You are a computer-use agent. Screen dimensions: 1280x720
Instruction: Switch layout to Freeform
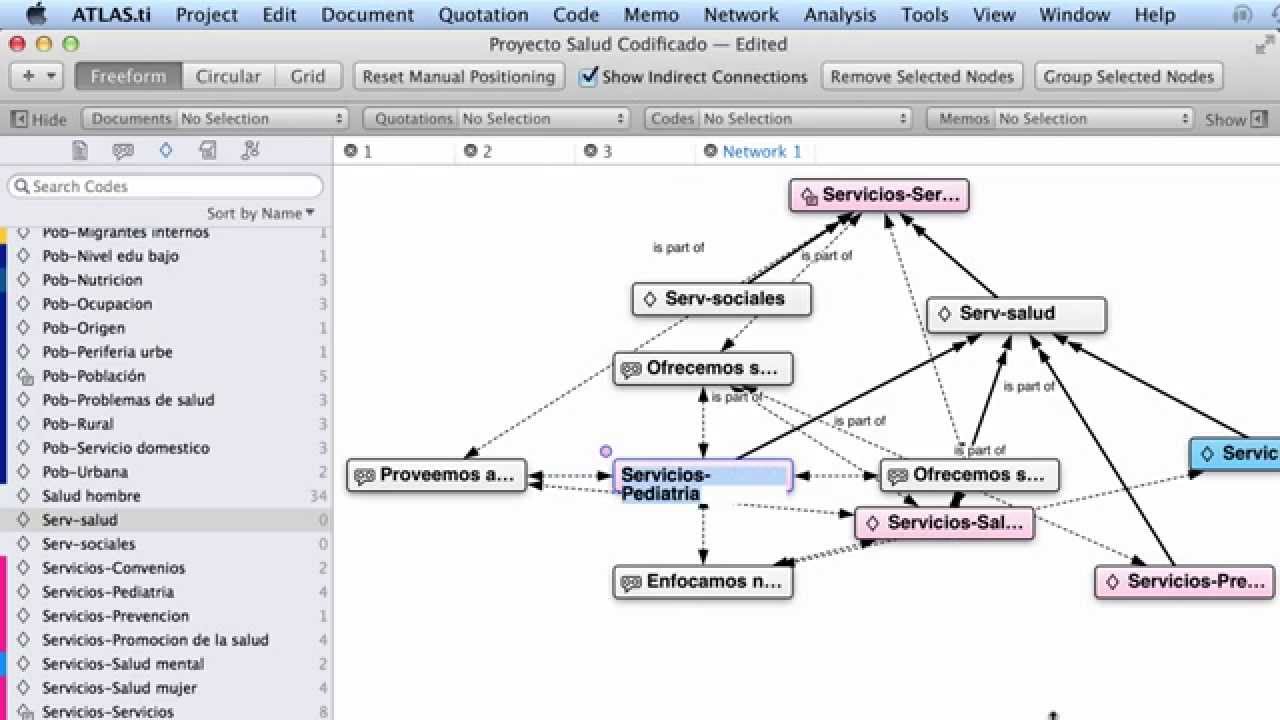(x=128, y=76)
